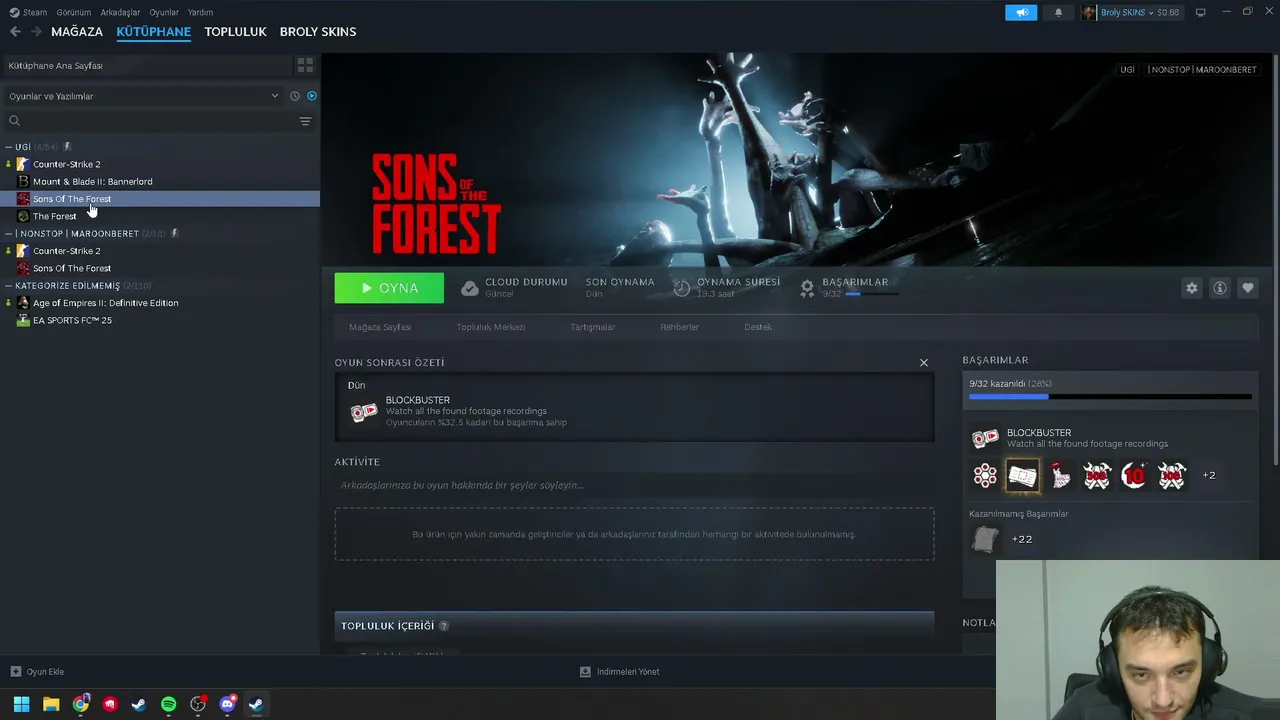Open the Arkadaşlar menu
This screenshot has height=720, width=1280.
(x=120, y=12)
